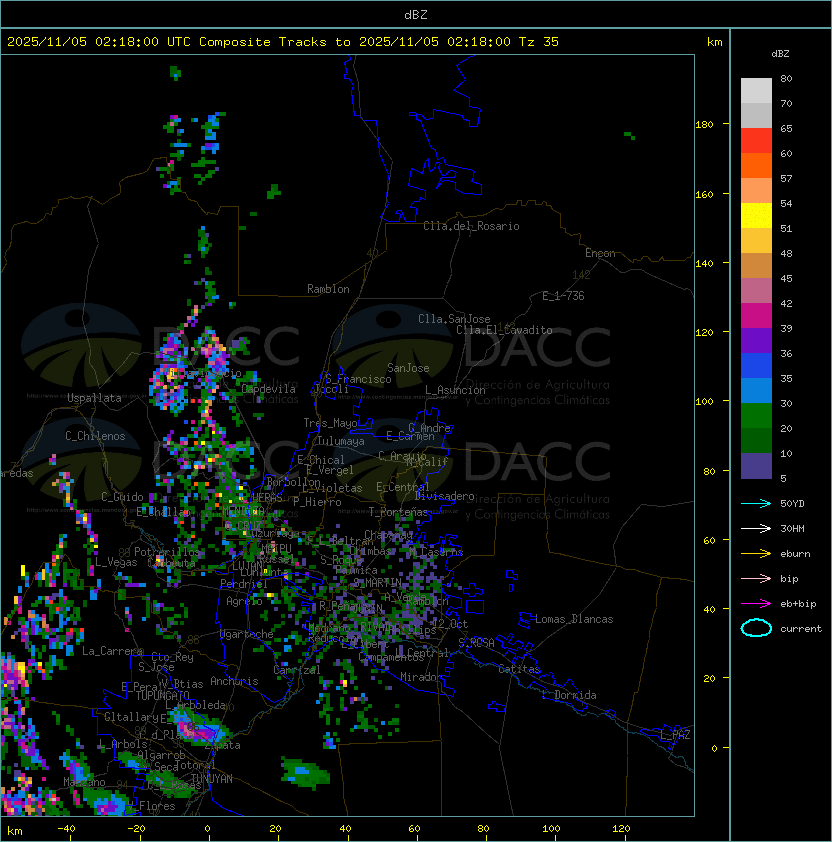Click the 'E_1-736' map label
The height and width of the screenshot is (842, 832).
click(x=563, y=296)
